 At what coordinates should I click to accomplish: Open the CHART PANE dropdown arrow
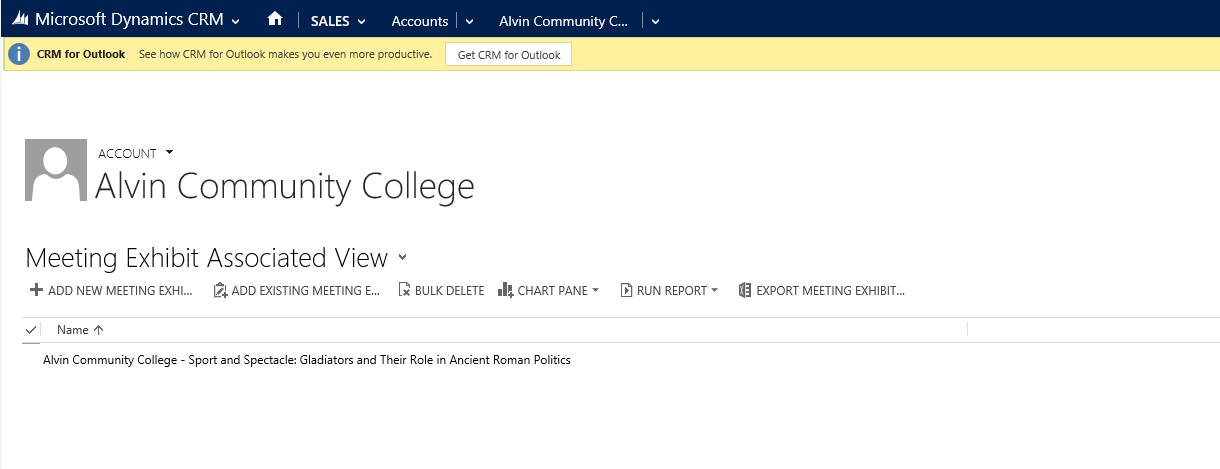click(x=596, y=291)
